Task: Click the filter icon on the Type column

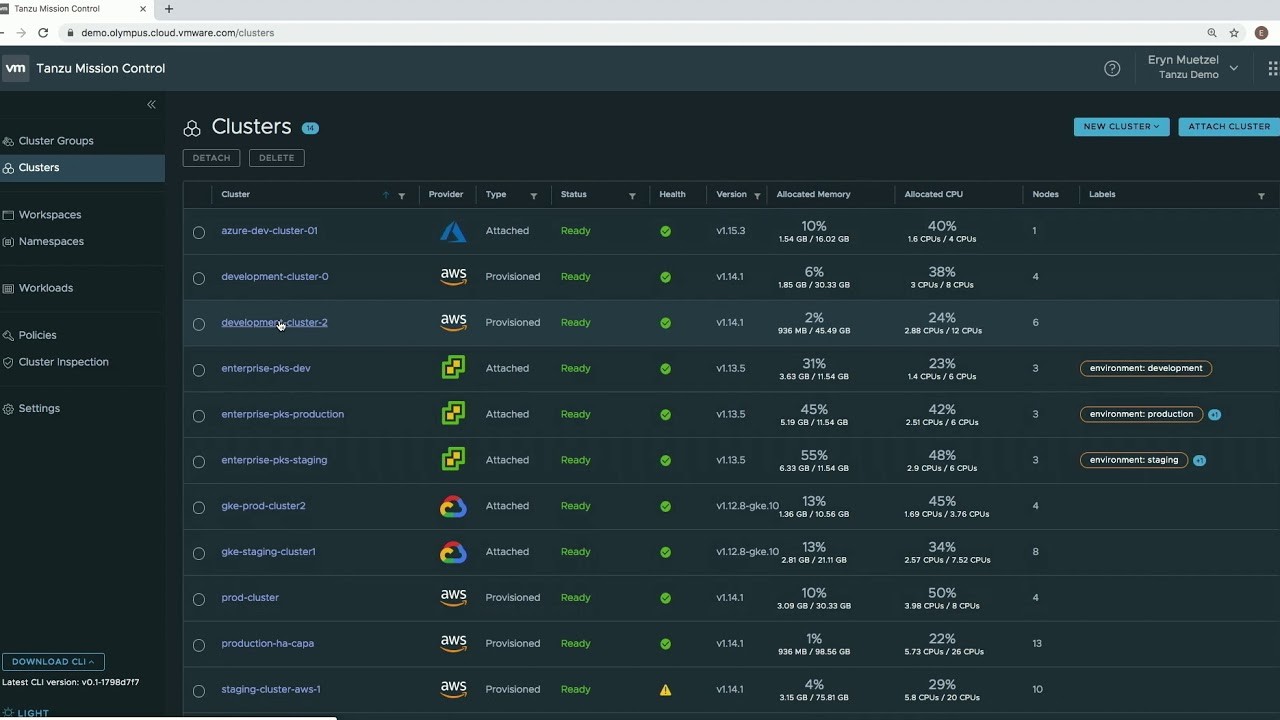Action: coord(533,196)
